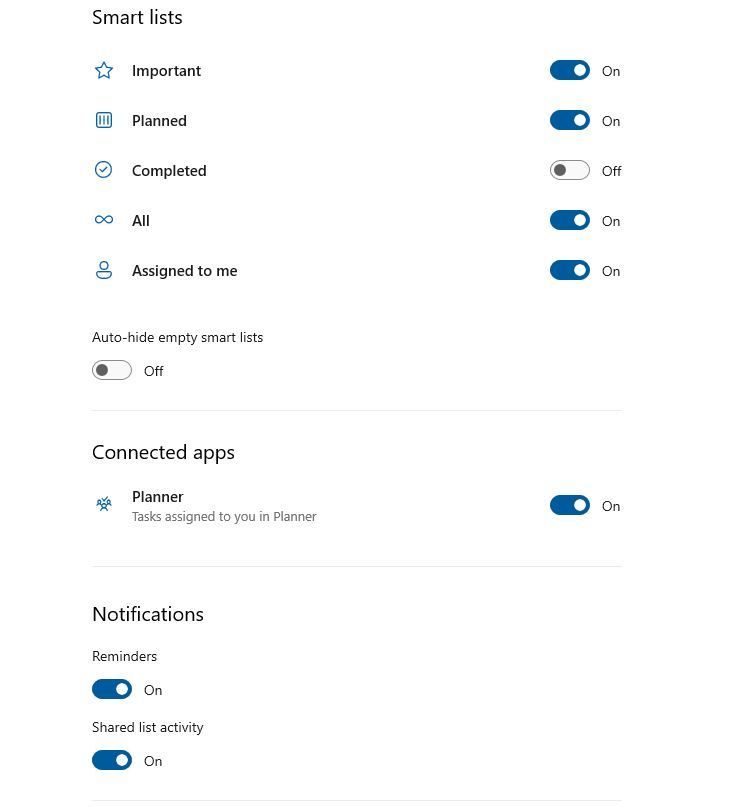735x807 pixels.
Task: Click the Assigned to me person icon
Action: tap(104, 271)
